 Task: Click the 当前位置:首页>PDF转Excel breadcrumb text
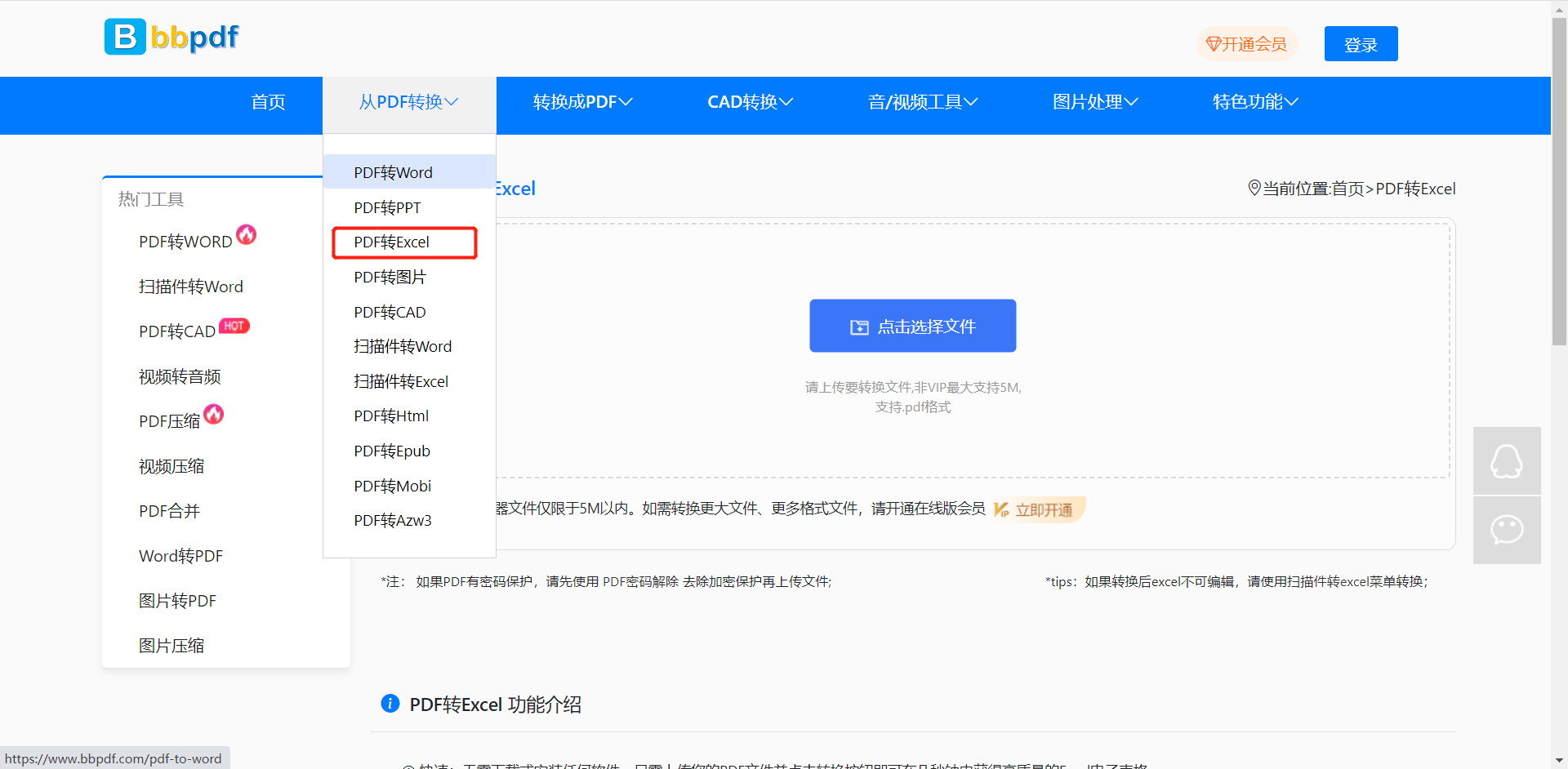coord(1359,189)
